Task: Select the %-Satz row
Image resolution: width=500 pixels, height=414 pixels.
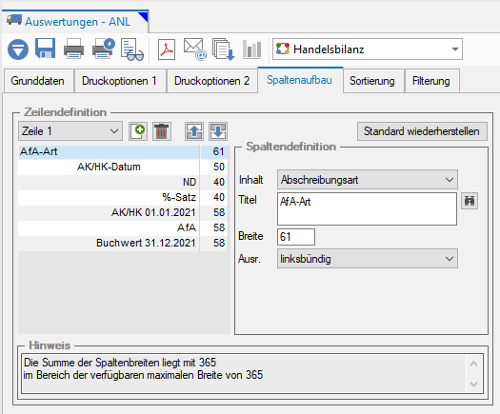Action: click(x=123, y=197)
